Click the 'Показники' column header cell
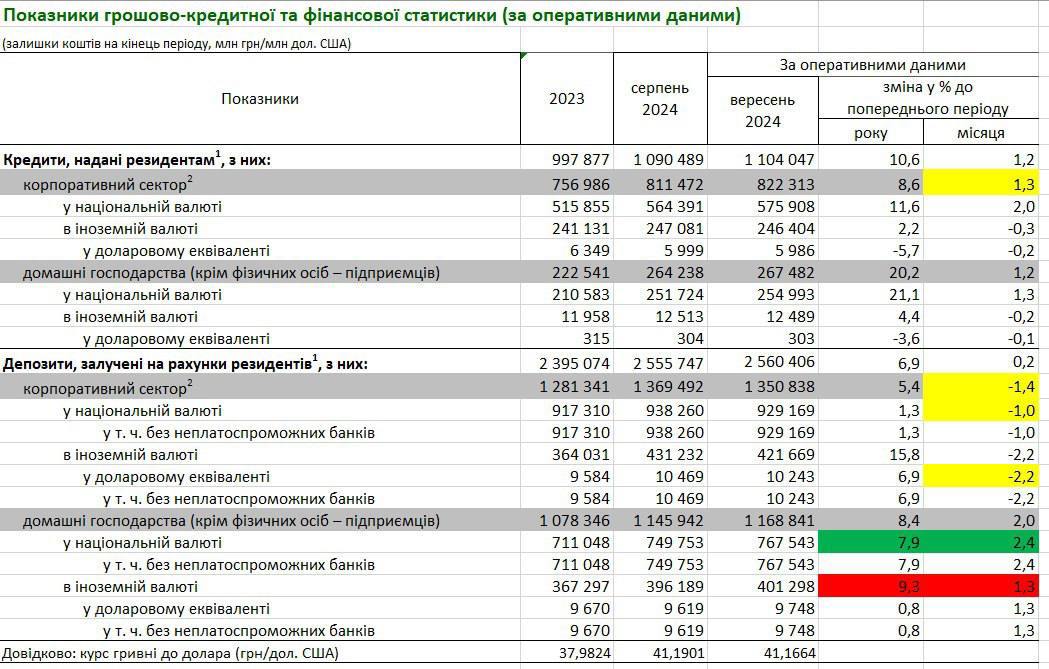The image size is (1049, 669). click(260, 98)
